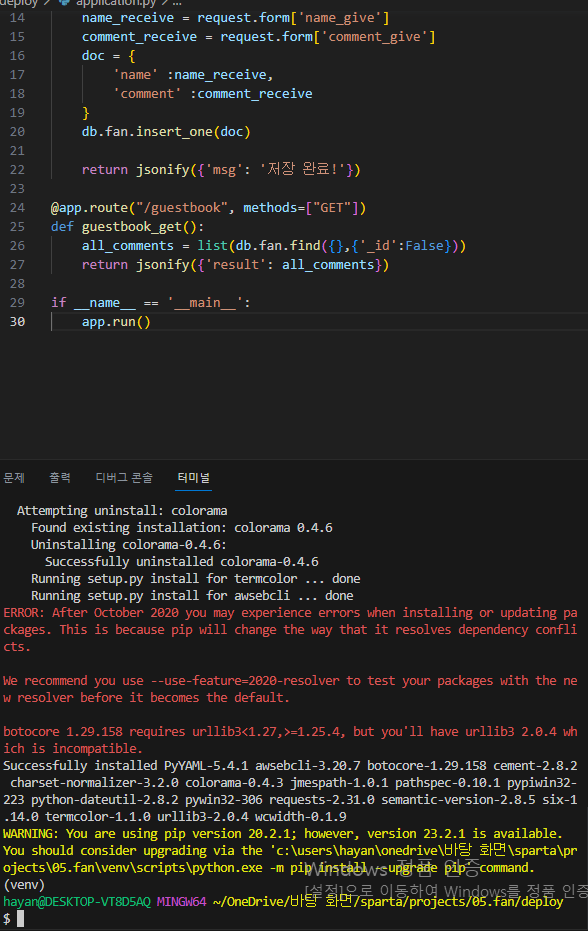Click line number 30 in the gutter
Viewport: 588px width, 931px height.
[17, 322]
